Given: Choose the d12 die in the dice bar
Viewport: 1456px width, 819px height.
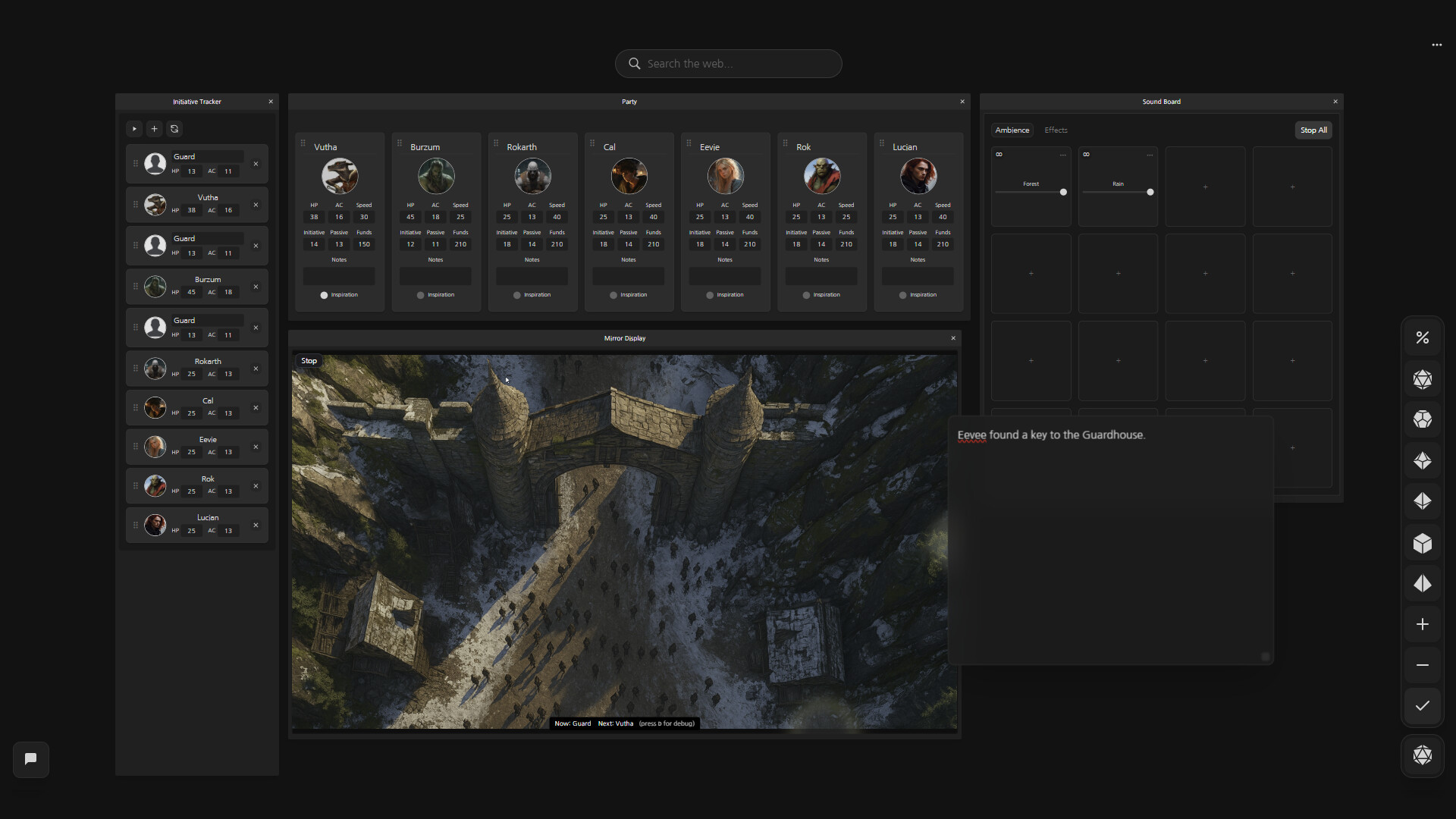Looking at the screenshot, I should point(1423,419).
